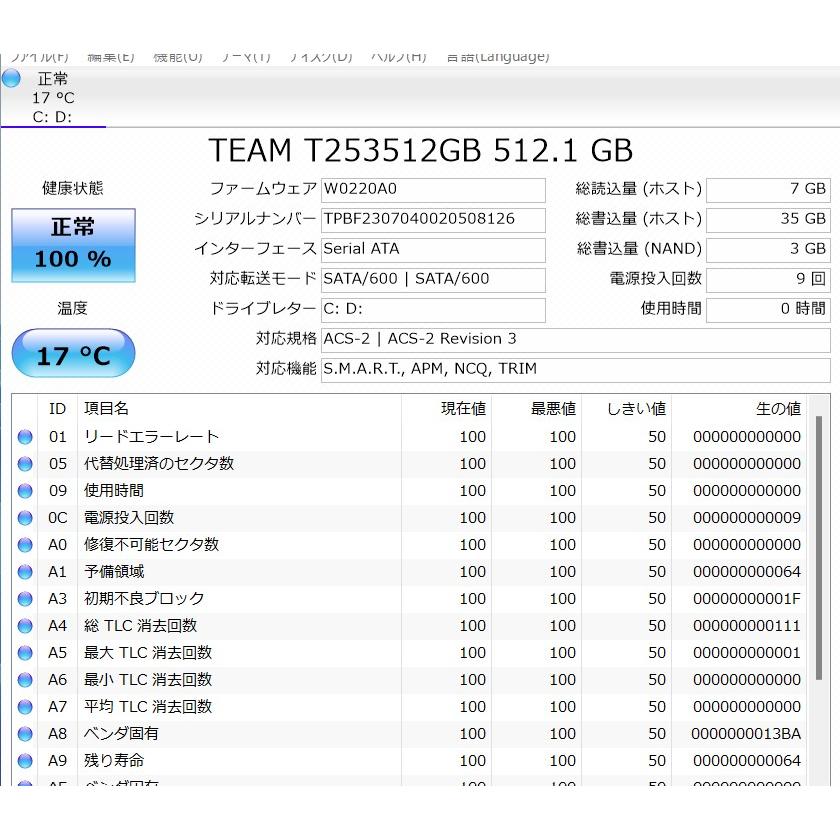Click the status icon next to ベンダ固有 row

click(x=25, y=733)
